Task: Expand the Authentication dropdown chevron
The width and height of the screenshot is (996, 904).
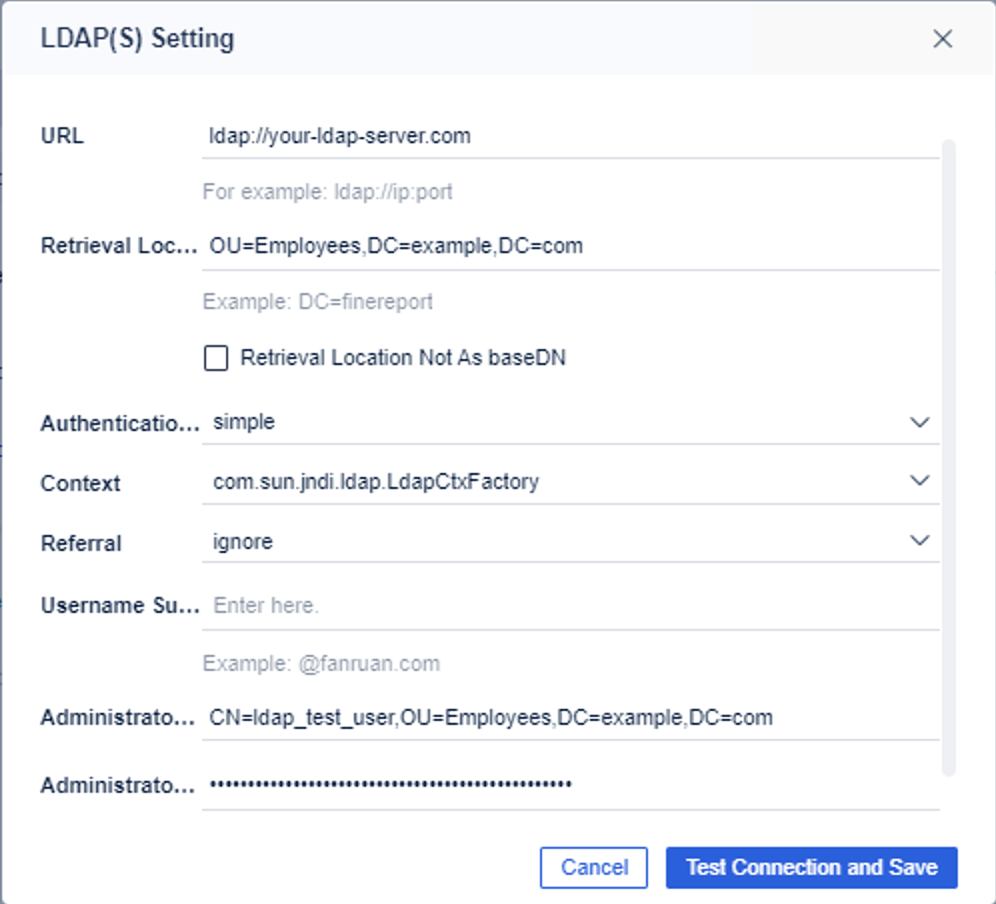Action: [x=920, y=422]
